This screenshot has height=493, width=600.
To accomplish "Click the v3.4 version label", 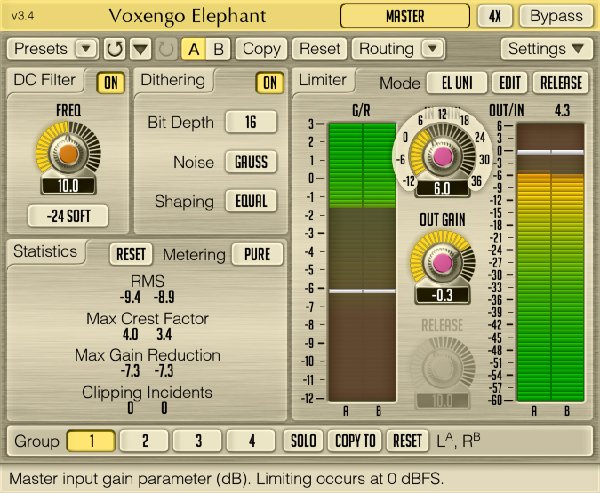I will click(x=23, y=16).
